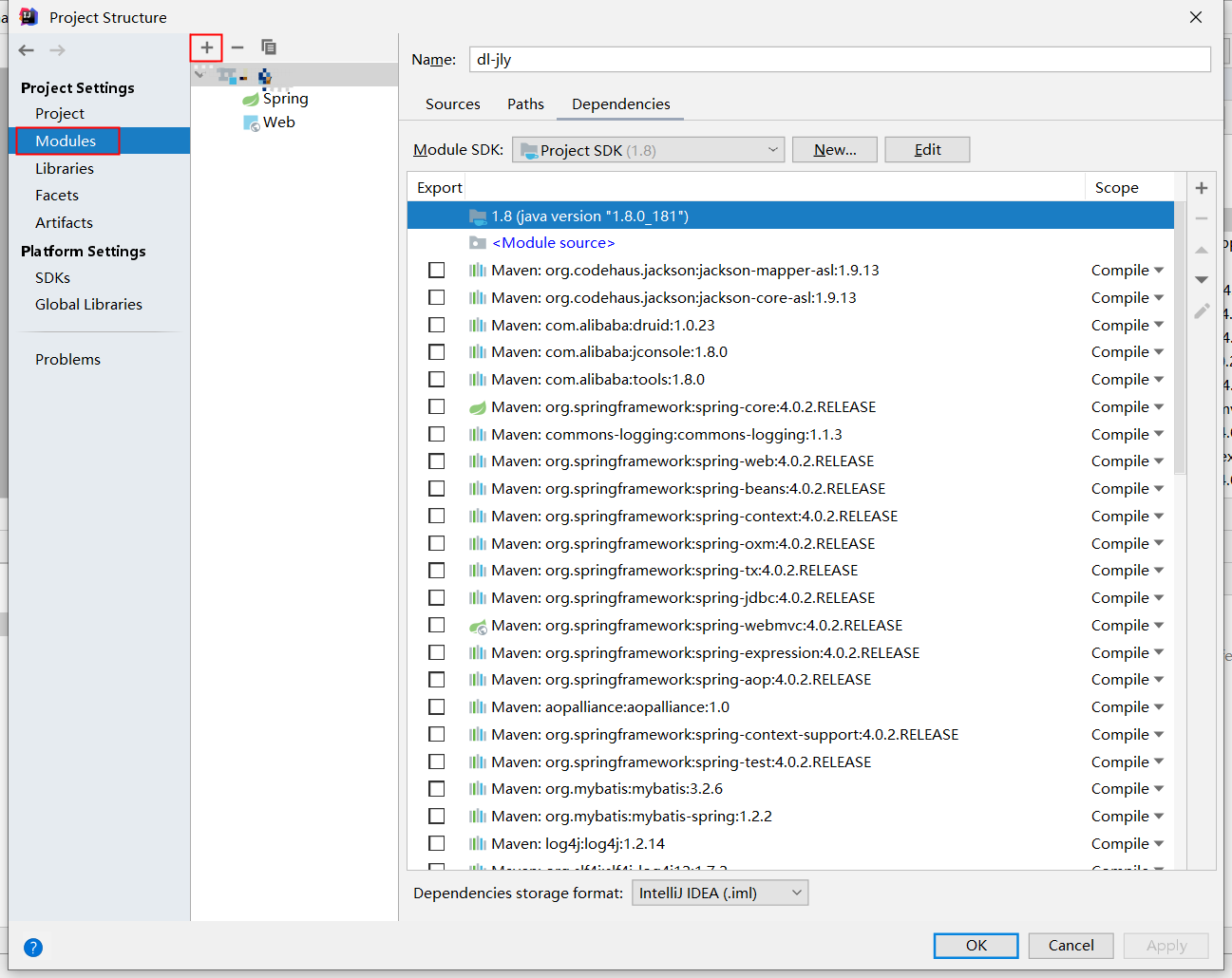1232x978 pixels.
Task: Check export for commons-logging
Action: (437, 434)
